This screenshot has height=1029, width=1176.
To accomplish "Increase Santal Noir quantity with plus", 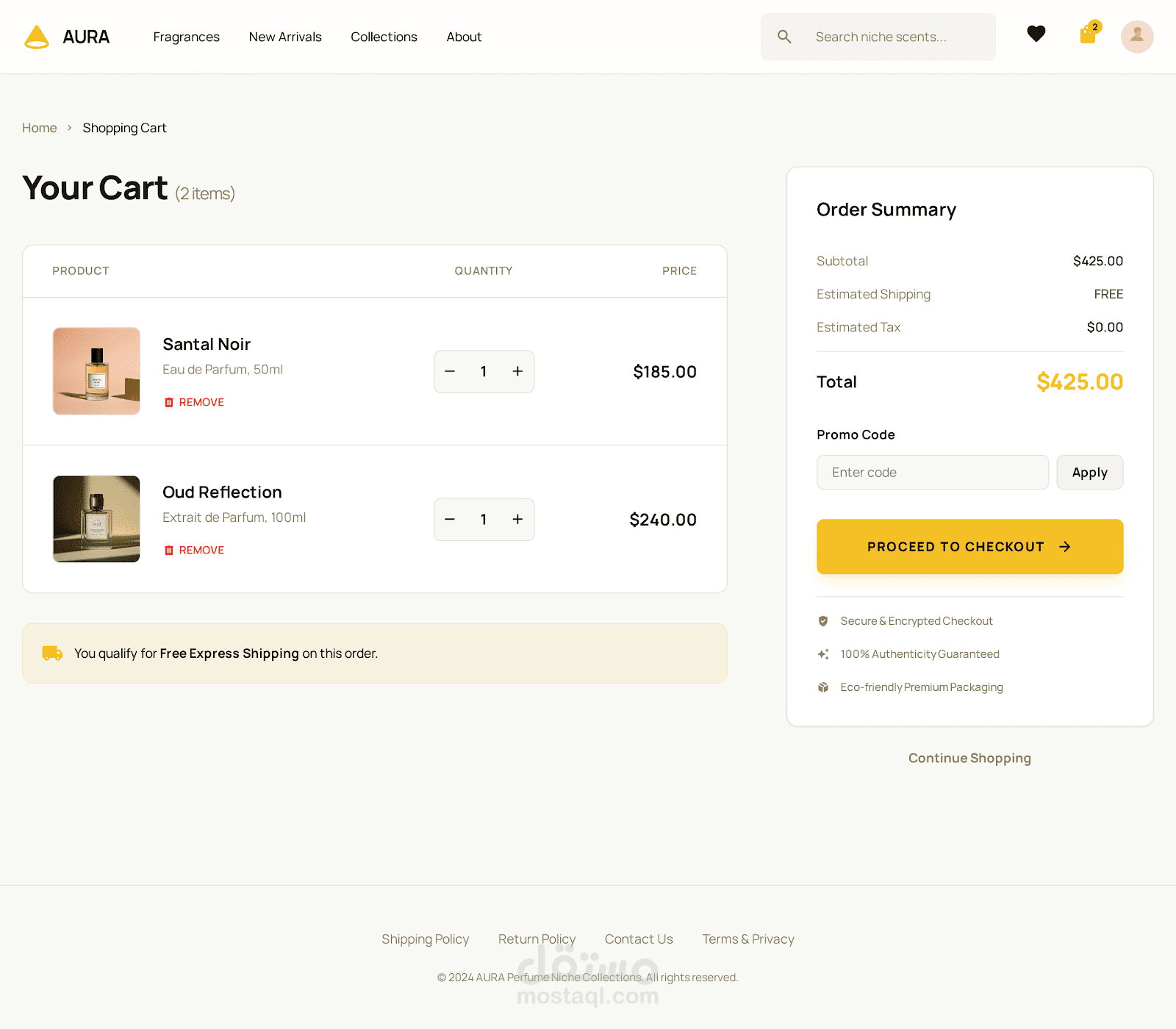I will click(x=517, y=372).
